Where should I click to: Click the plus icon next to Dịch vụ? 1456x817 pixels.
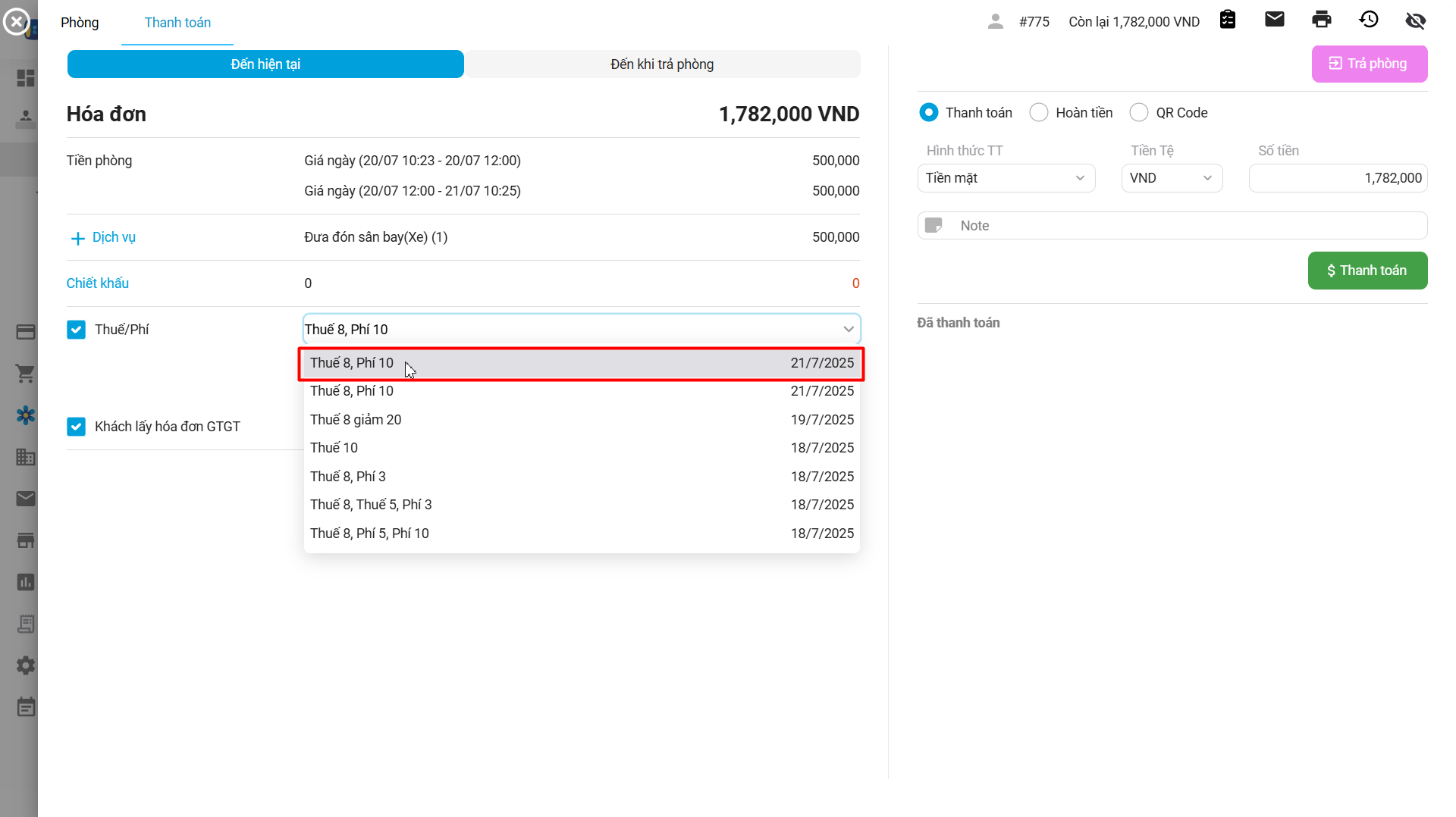(x=77, y=239)
